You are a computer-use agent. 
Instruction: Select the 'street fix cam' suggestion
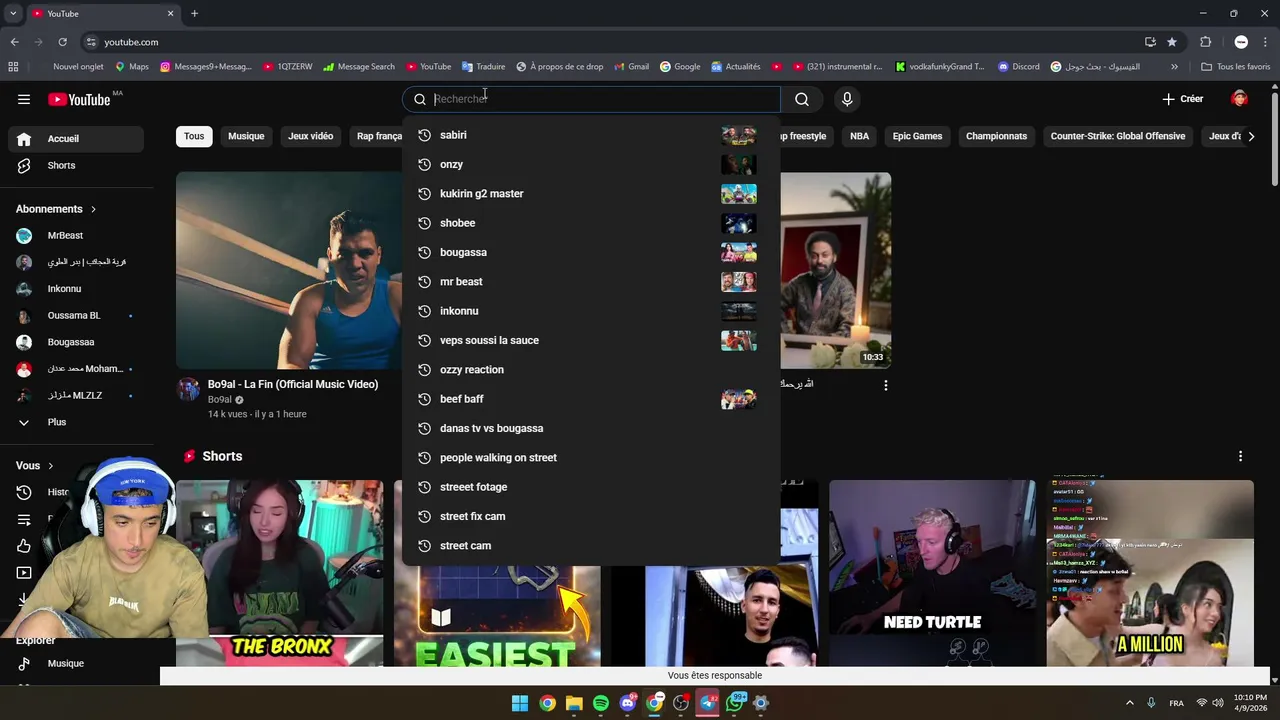(591, 516)
